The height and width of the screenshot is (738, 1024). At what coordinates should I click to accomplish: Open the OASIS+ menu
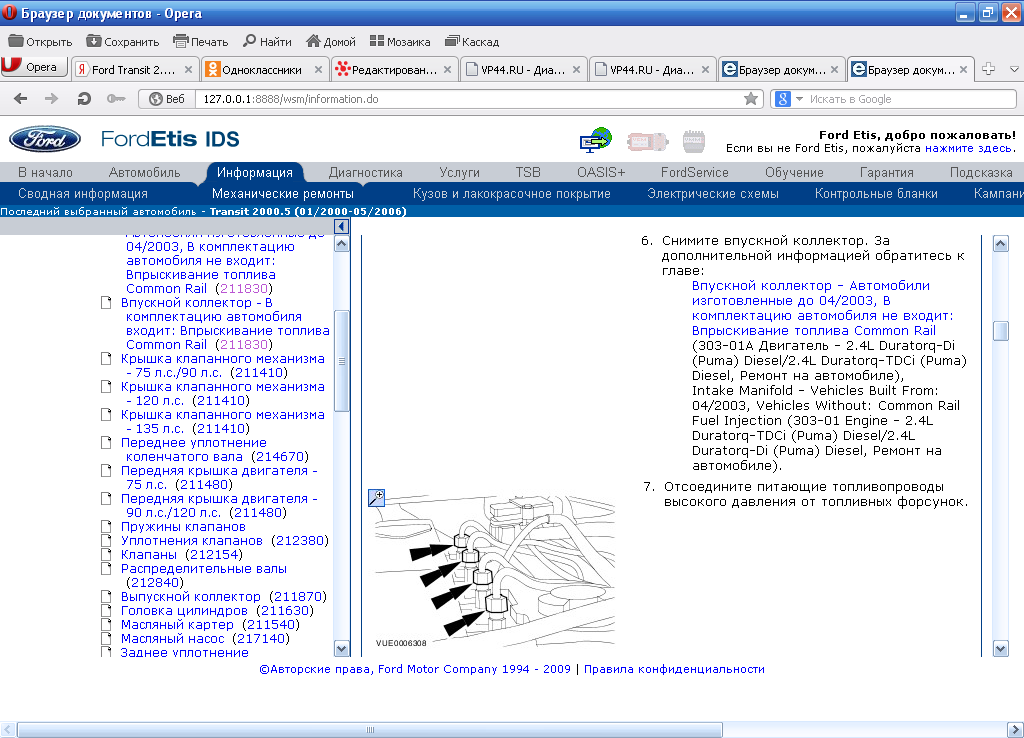tap(601, 172)
